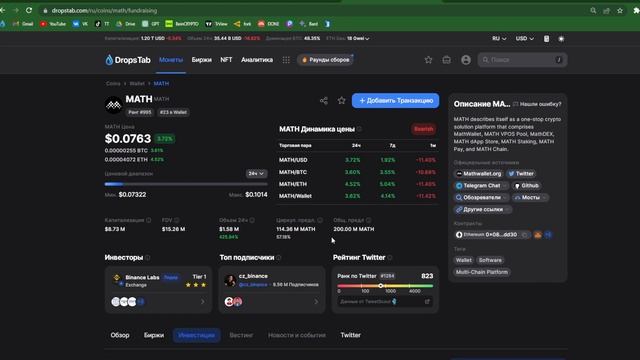Click the info icon beside Рейтинг Twitter
640x360 pixels.
pyautogui.click(x=390, y=258)
